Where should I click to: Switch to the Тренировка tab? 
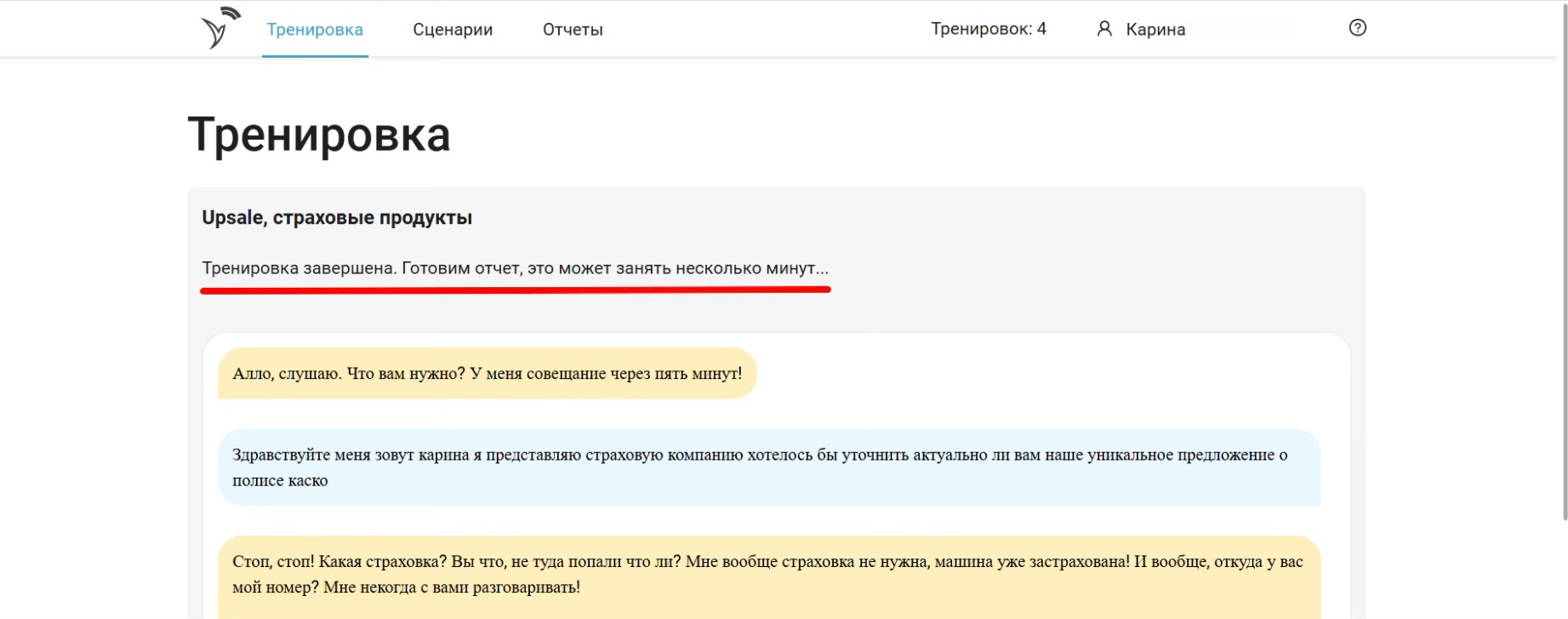pyautogui.click(x=315, y=30)
